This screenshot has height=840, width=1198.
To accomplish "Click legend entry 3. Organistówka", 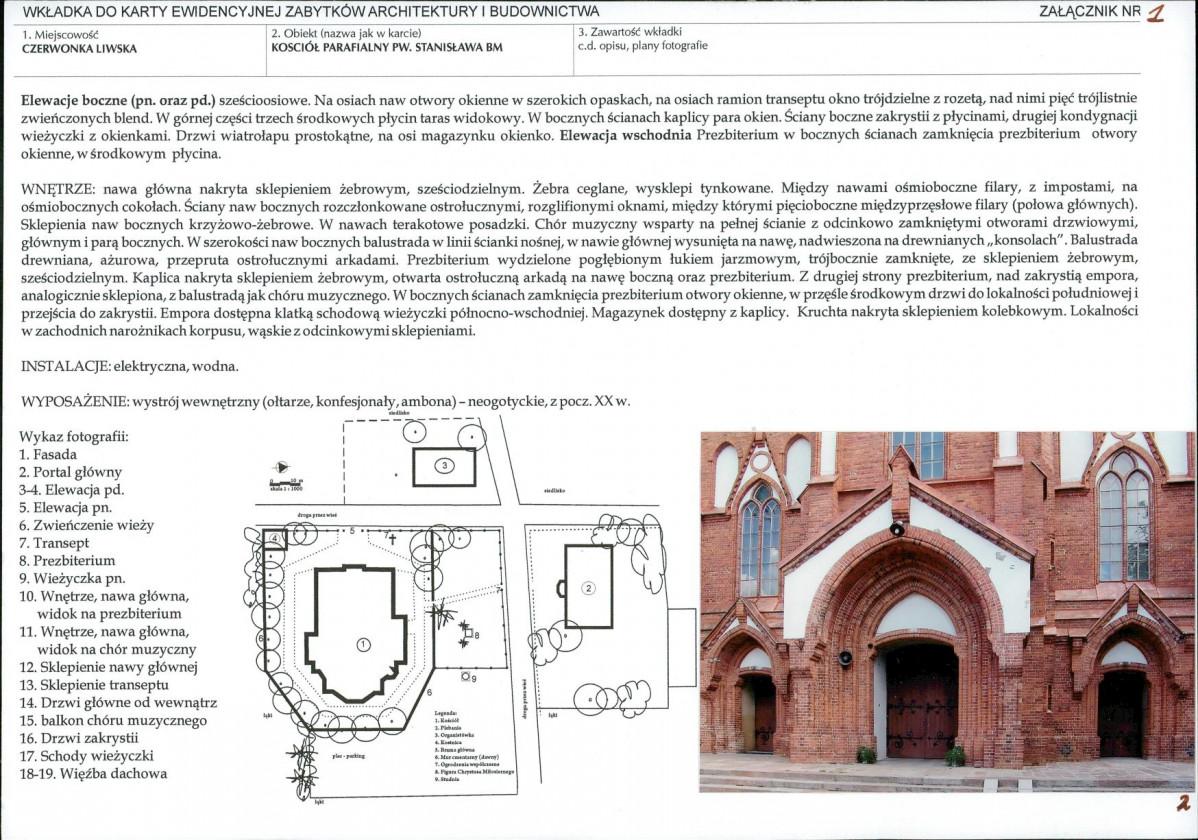I will (455, 735).
